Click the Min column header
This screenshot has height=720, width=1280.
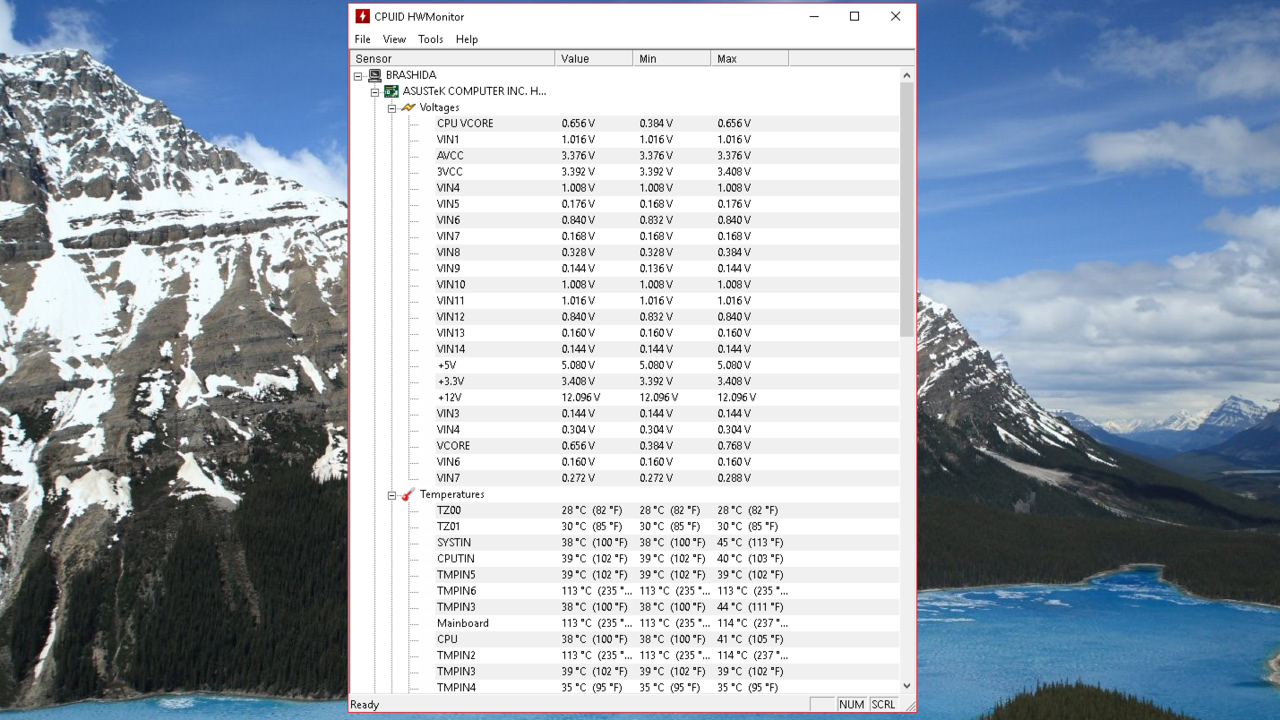click(672, 59)
